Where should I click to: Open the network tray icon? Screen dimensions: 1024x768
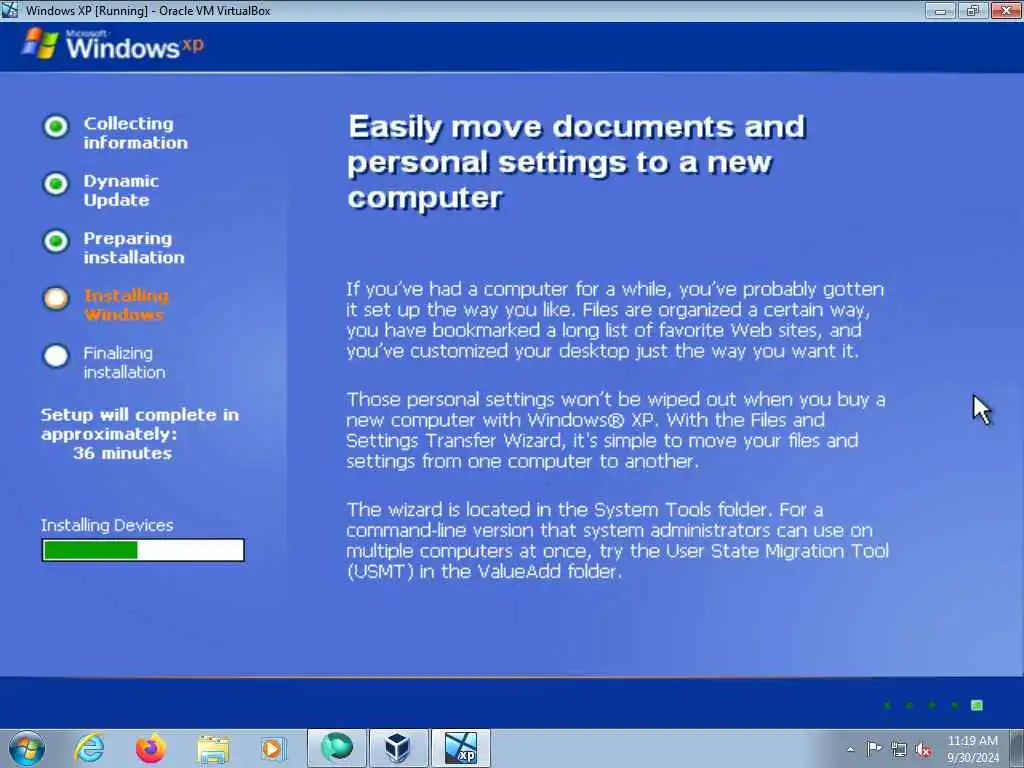899,750
